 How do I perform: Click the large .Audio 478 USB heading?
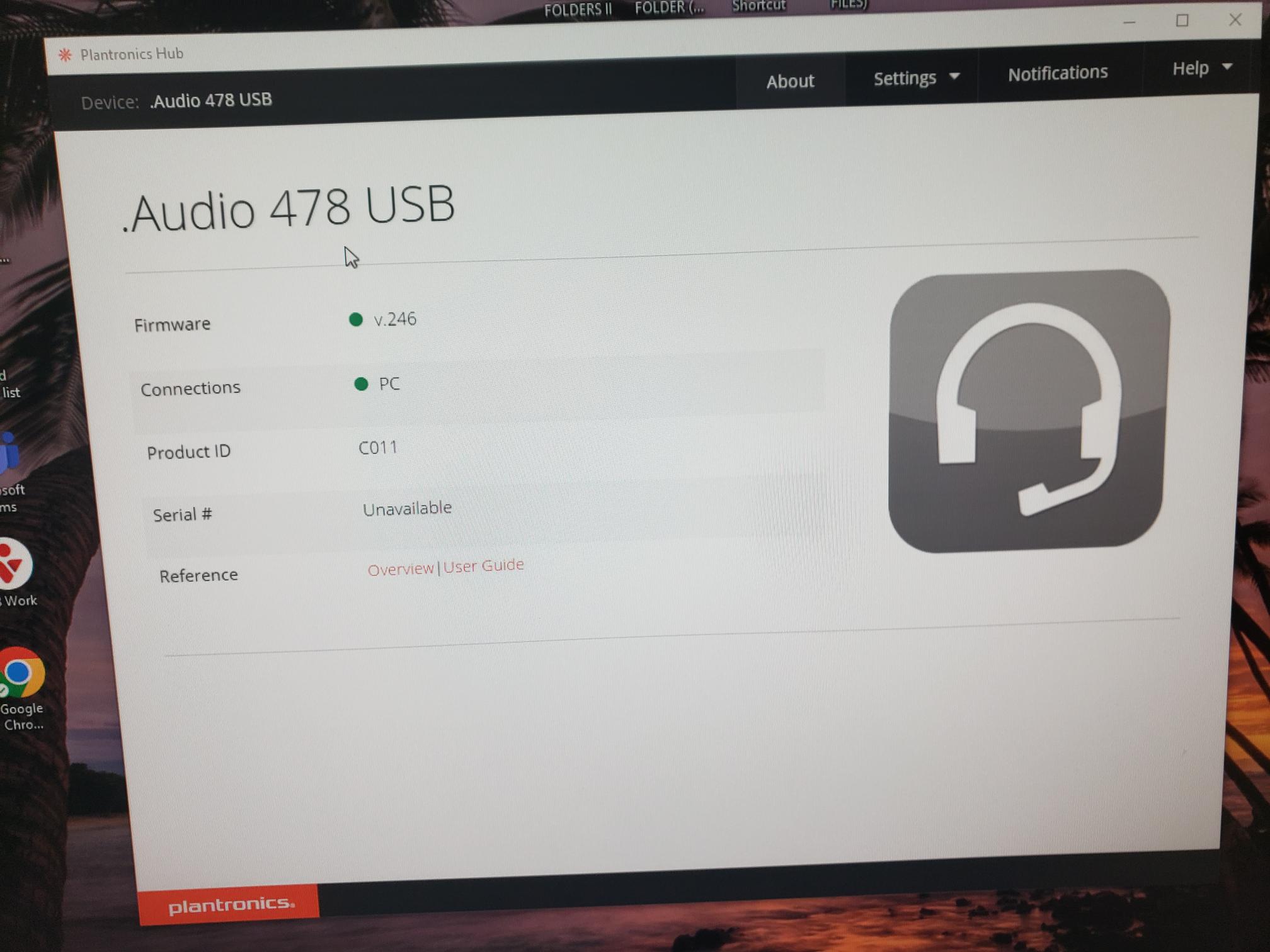tap(288, 208)
